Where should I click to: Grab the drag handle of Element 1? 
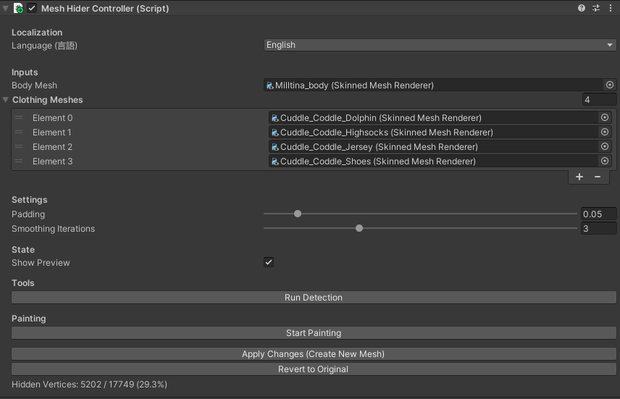[x=19, y=132]
